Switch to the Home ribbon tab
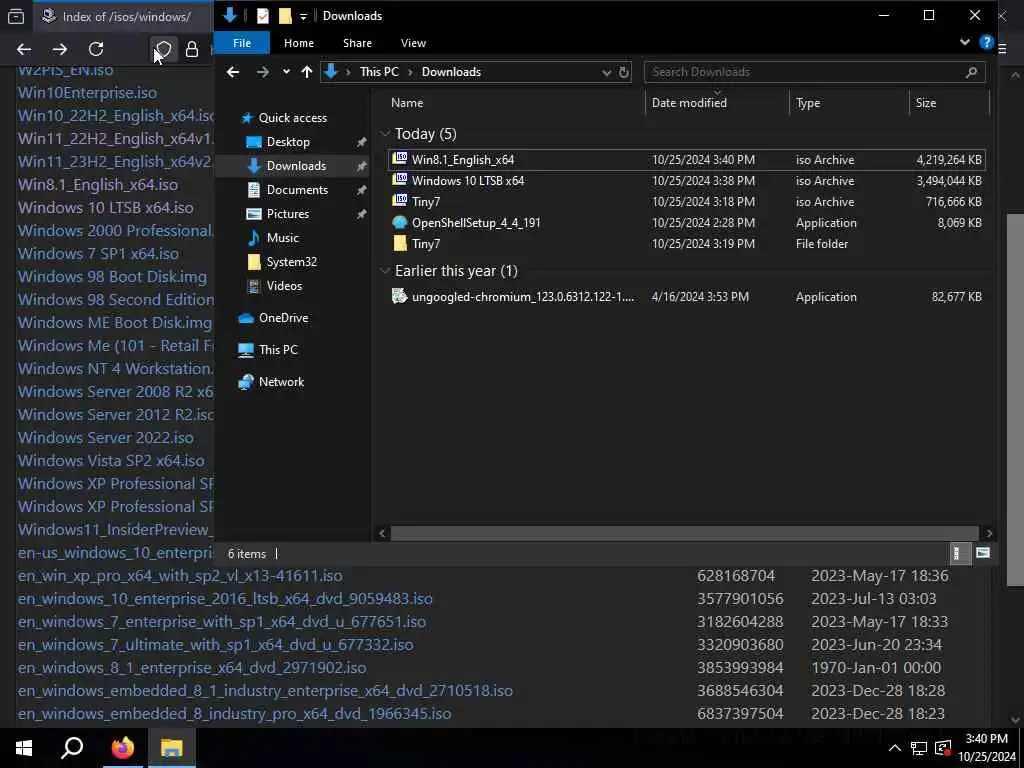 pos(298,43)
